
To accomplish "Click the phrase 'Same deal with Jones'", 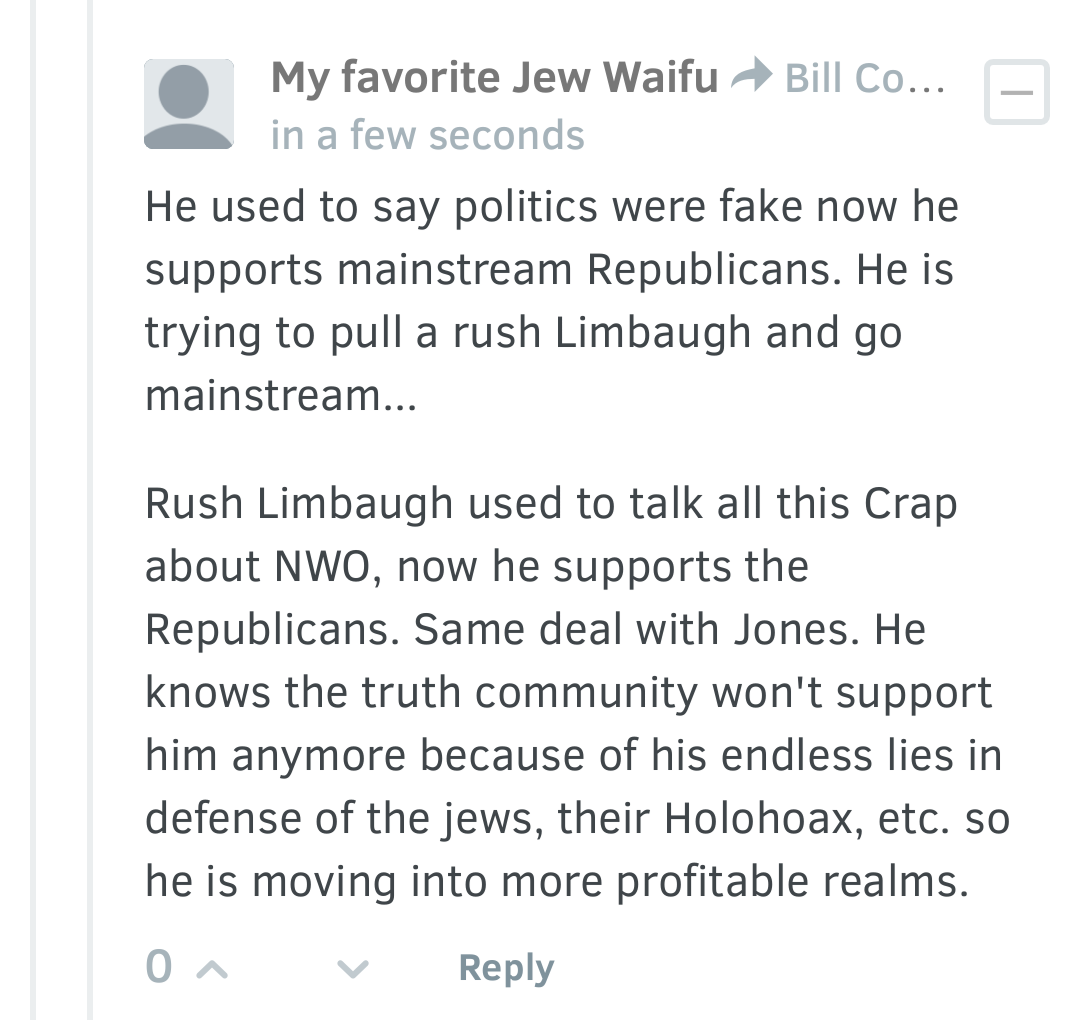I will (636, 630).
